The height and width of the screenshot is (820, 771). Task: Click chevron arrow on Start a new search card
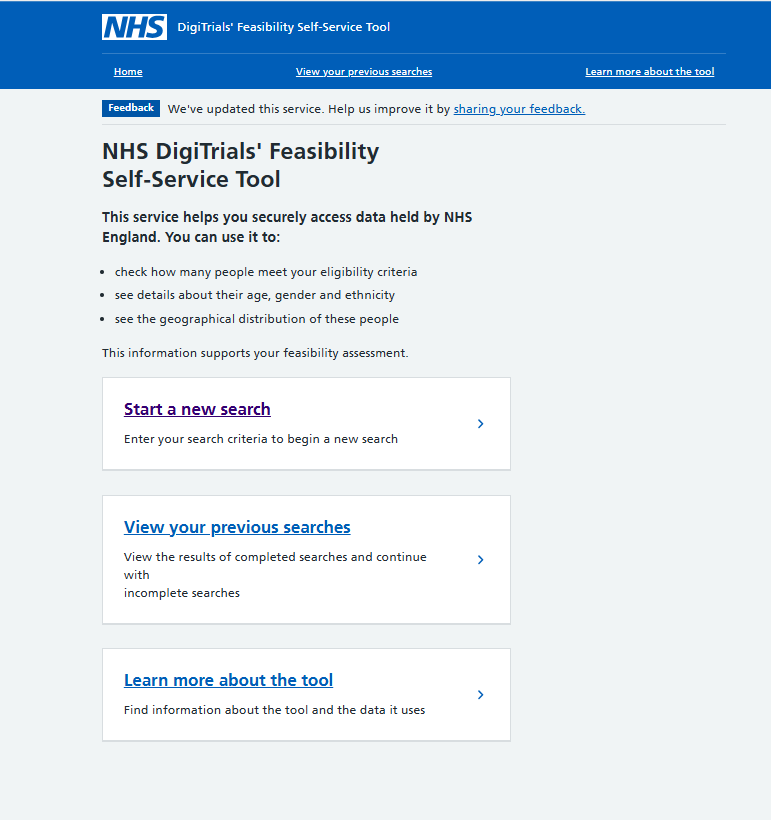[480, 424]
